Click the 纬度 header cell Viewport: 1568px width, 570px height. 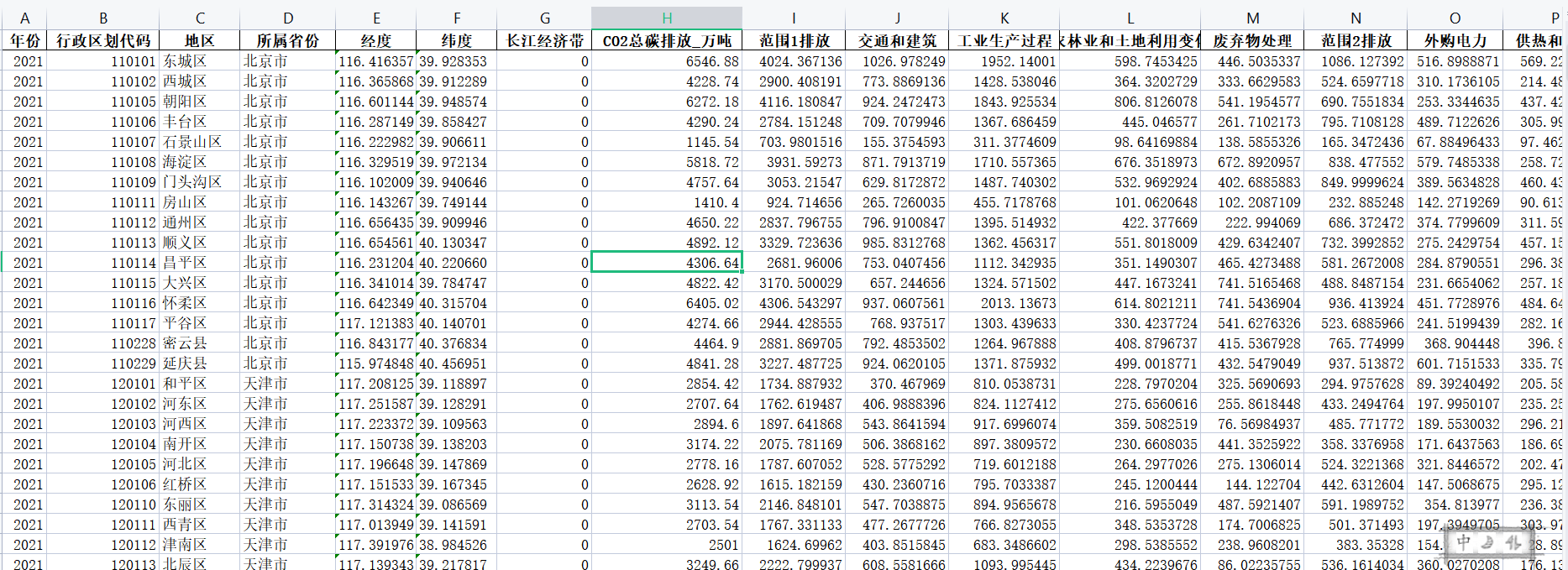(457, 40)
